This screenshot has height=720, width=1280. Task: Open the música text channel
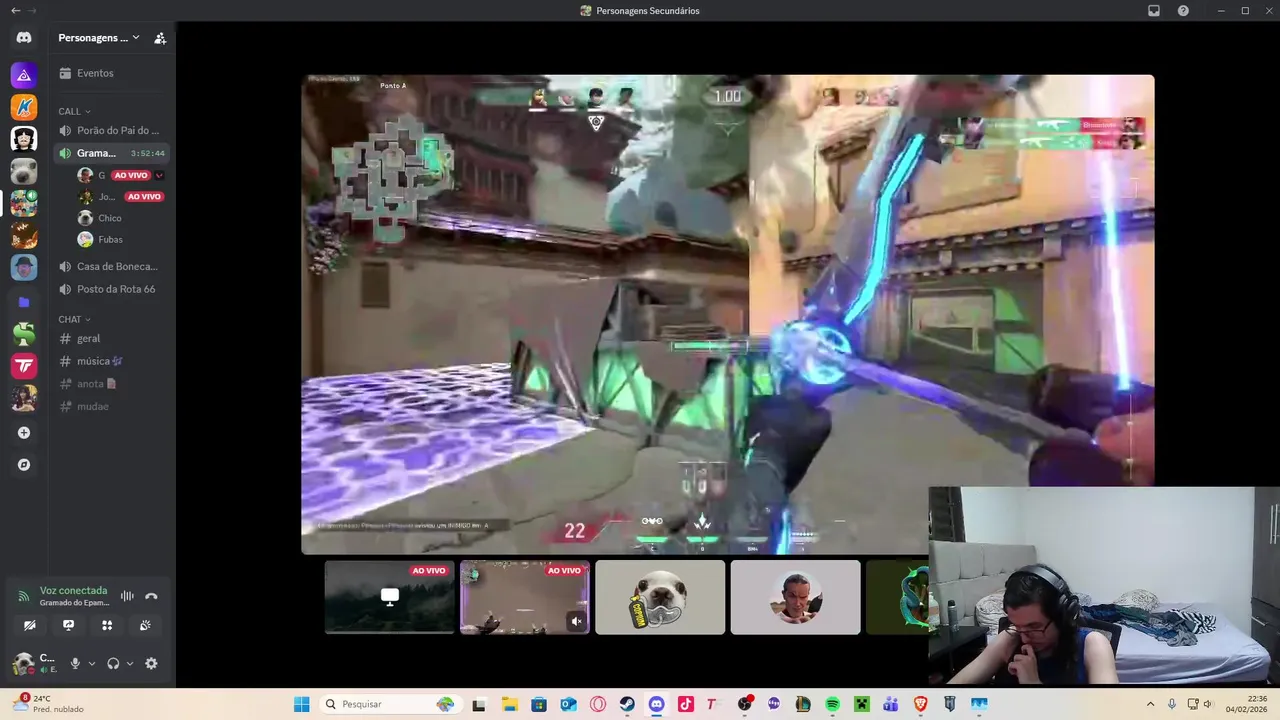pos(111,361)
